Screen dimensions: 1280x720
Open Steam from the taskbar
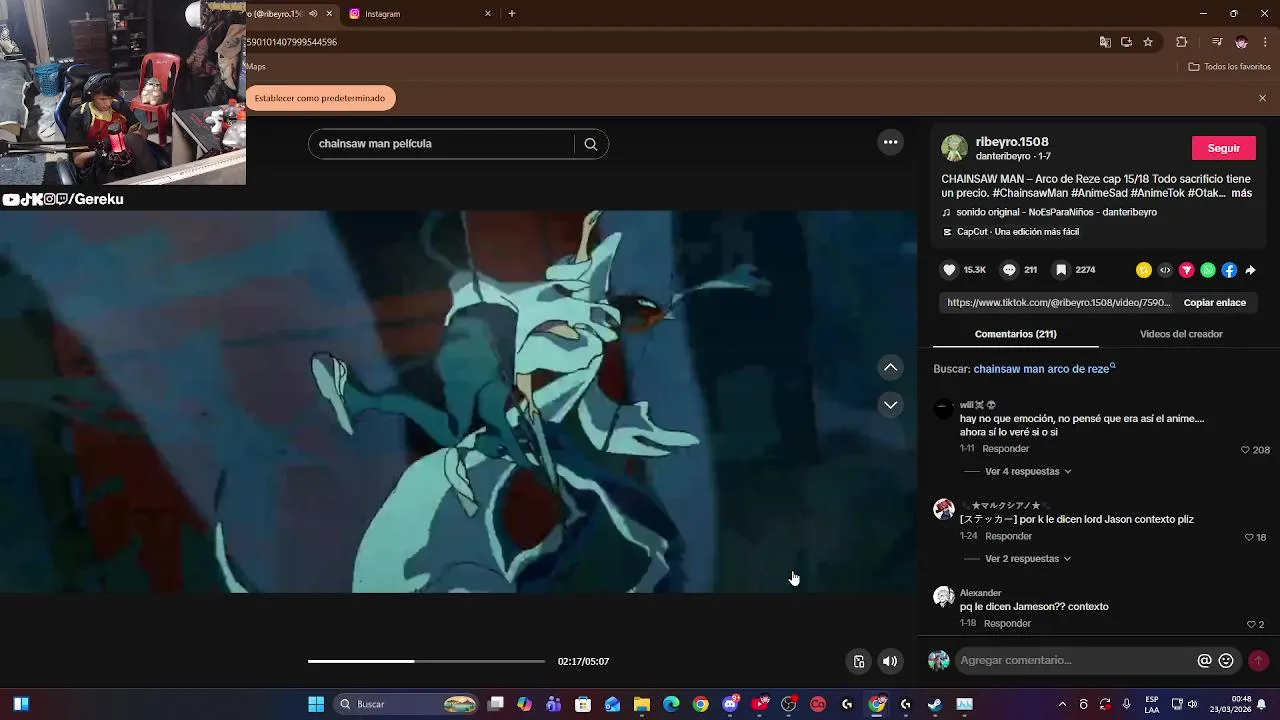click(x=934, y=704)
